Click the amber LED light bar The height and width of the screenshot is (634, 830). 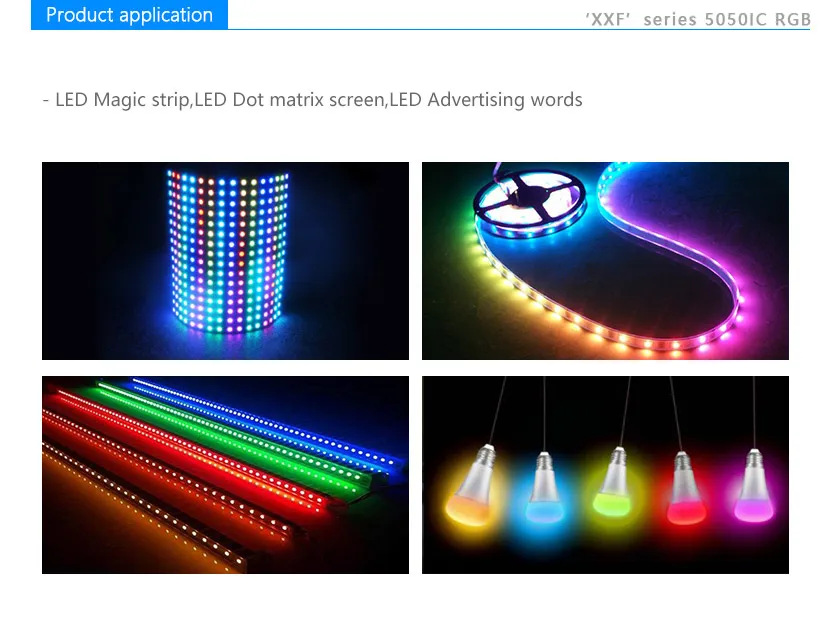(x=143, y=508)
